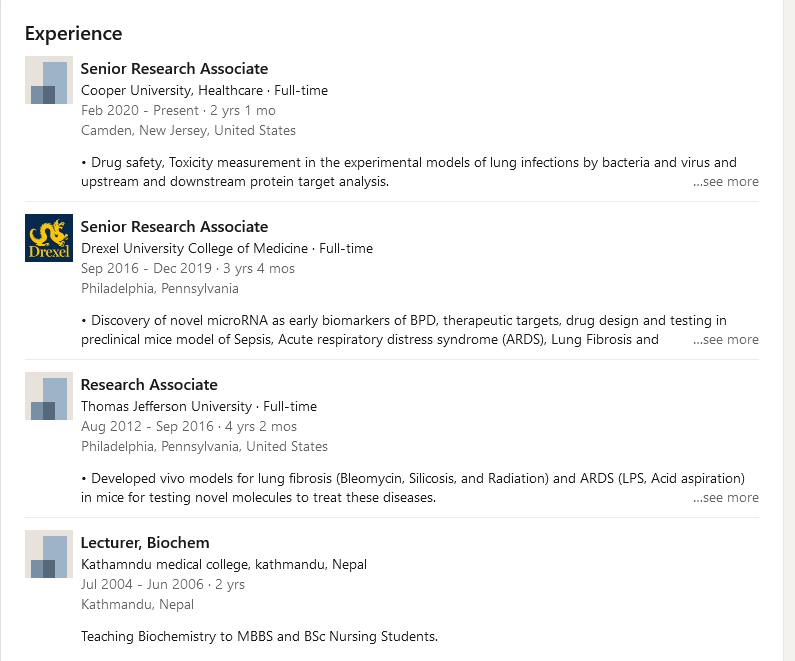Image resolution: width=795 pixels, height=661 pixels.
Task: Click Thomas Jefferson University company name
Action: tap(166, 406)
